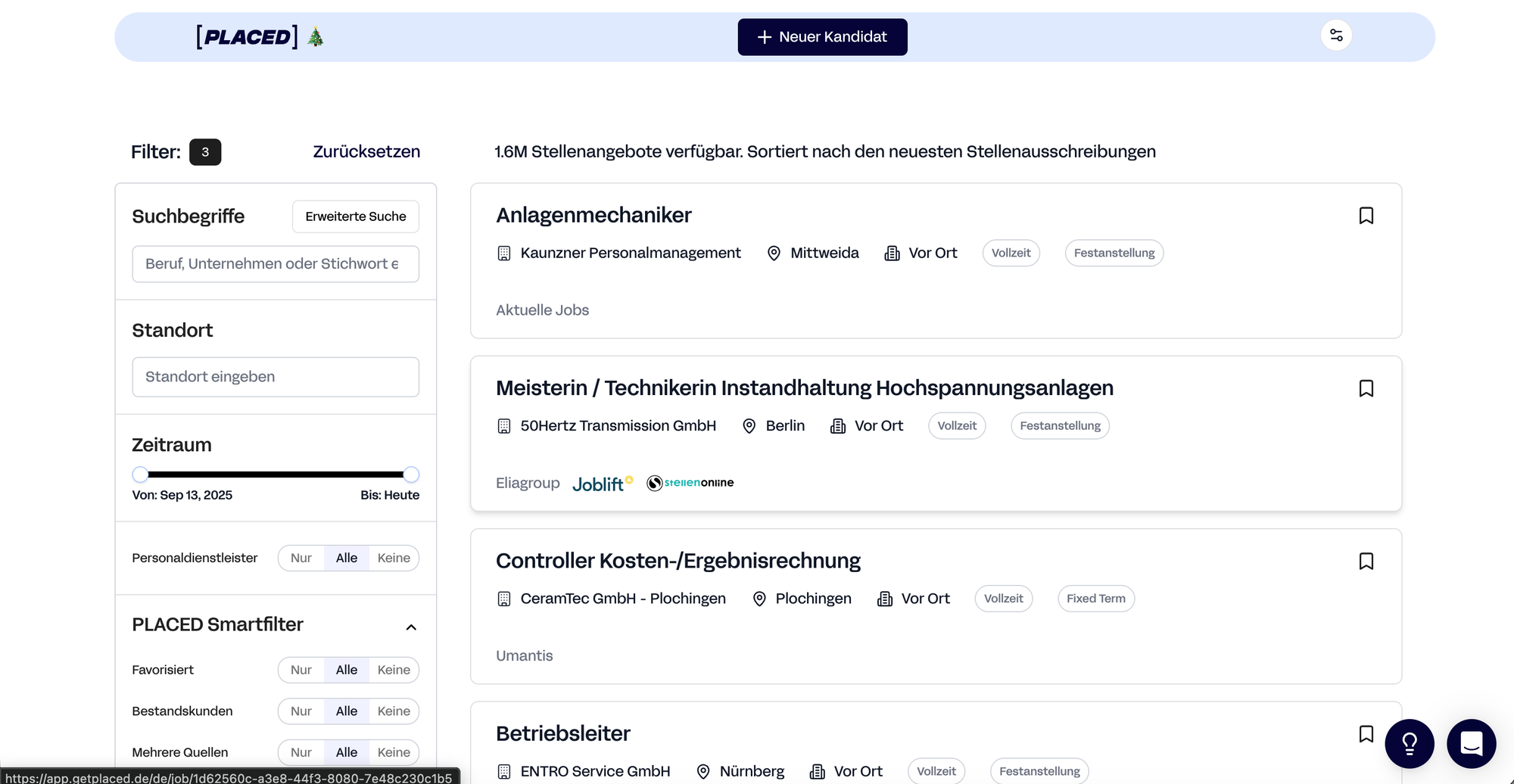
Task: Click the Zeitraum slider track
Action: click(x=276, y=474)
